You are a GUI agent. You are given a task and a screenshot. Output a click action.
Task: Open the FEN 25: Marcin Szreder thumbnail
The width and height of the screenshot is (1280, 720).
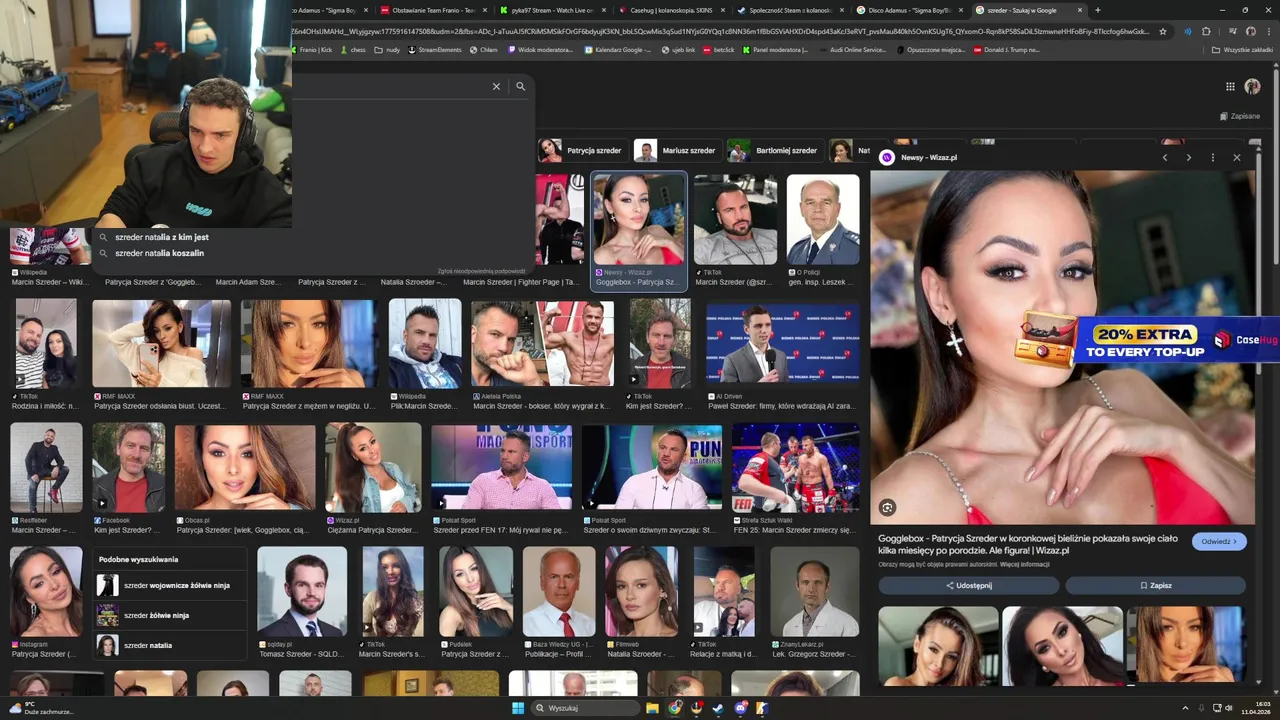point(795,467)
